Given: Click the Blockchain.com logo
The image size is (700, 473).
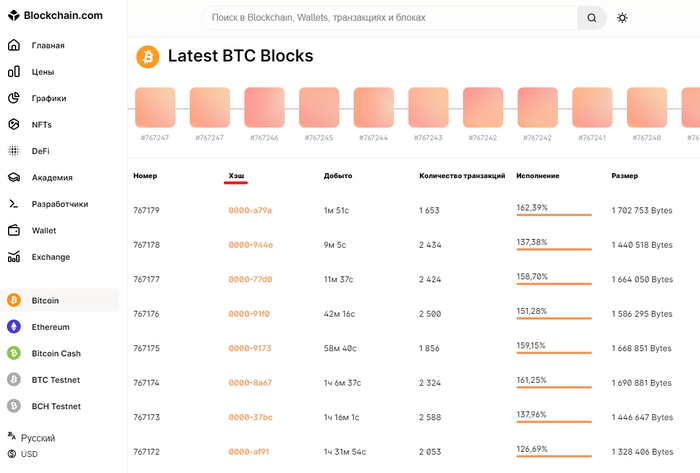Looking at the screenshot, I should (x=53, y=15).
